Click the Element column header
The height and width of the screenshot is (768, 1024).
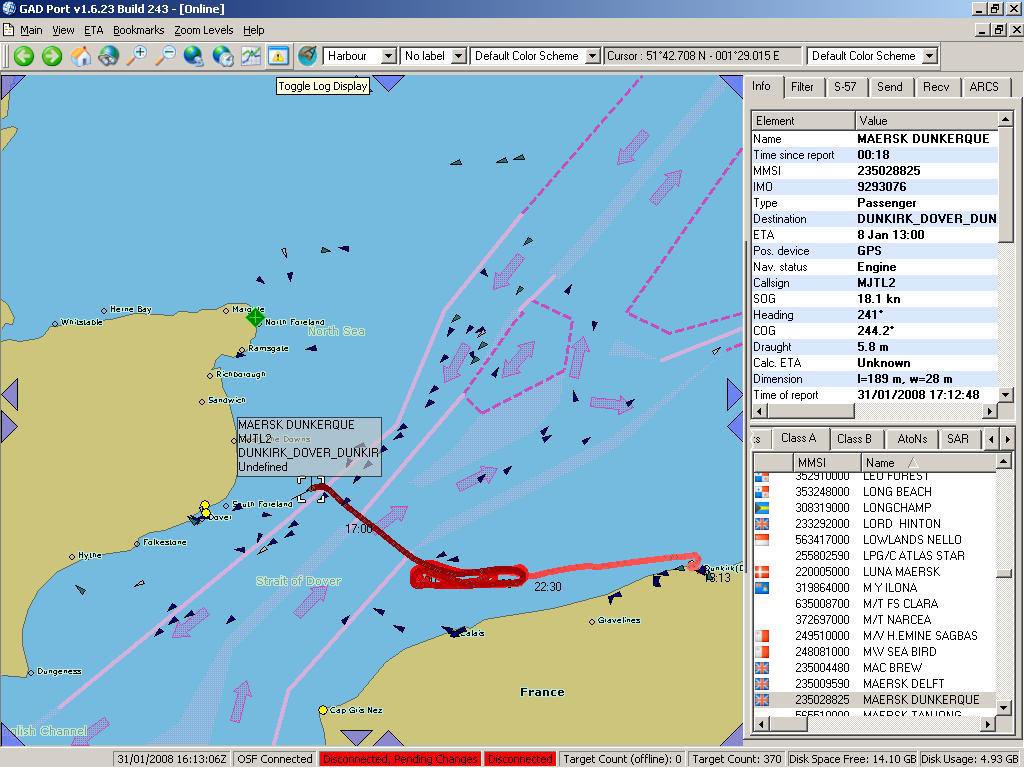[803, 121]
